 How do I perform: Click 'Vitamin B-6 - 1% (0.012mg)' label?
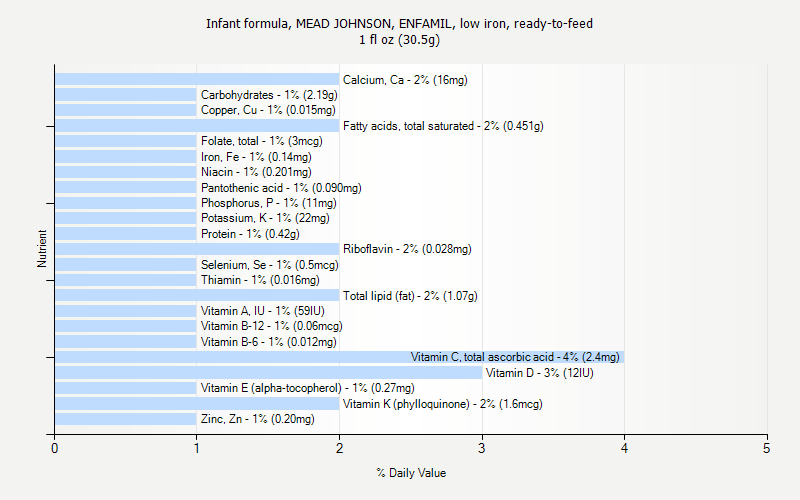click(268, 342)
